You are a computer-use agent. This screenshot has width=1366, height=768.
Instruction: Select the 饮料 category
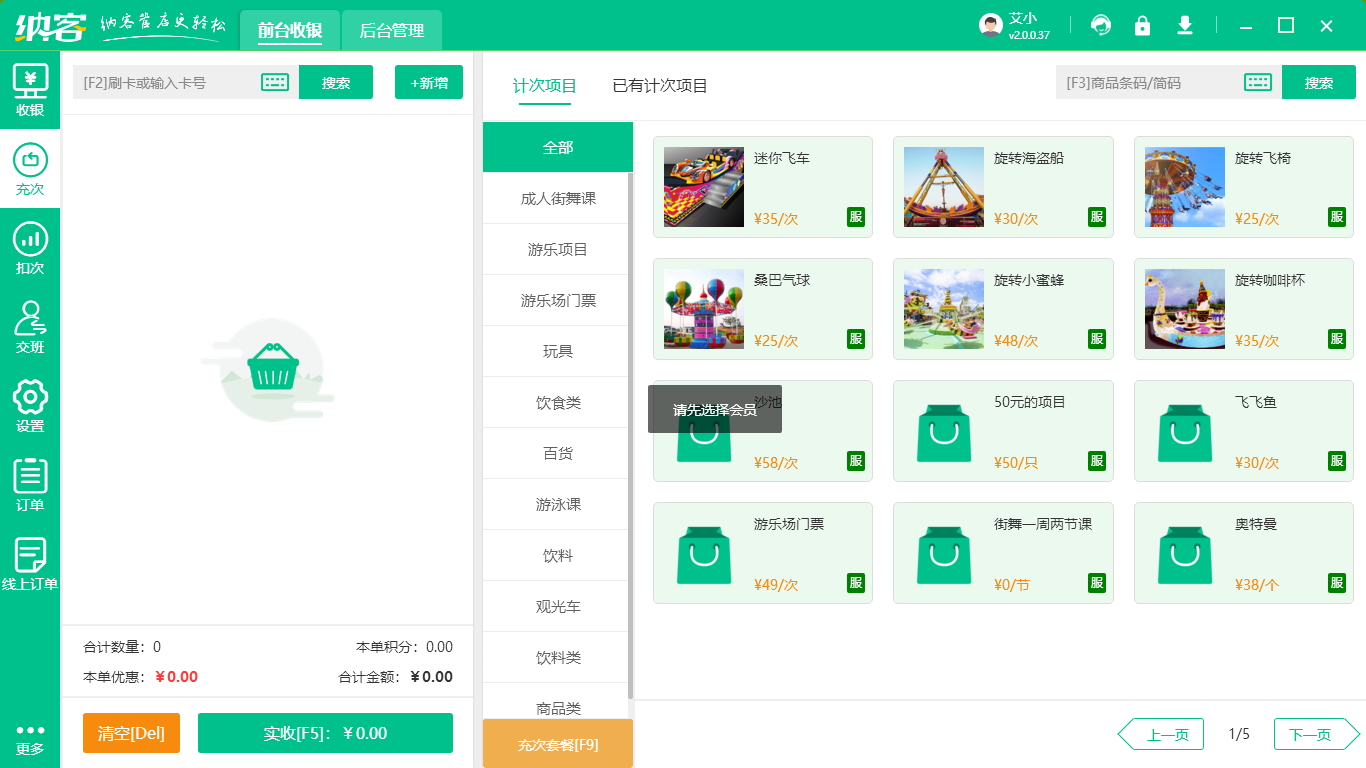pyautogui.click(x=558, y=555)
